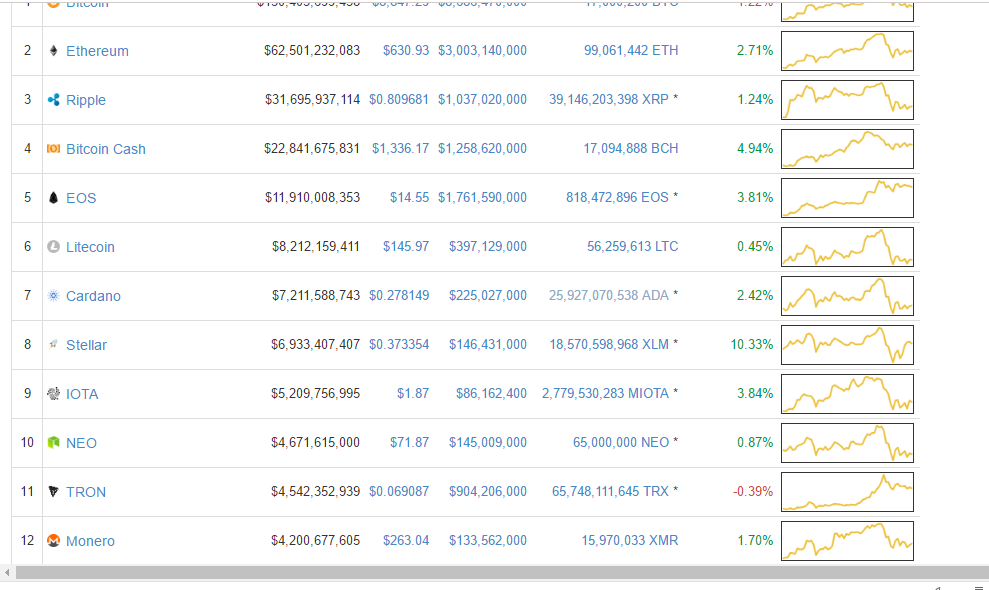
Task: Click Litecoin volume $397,129,000
Action: 488,247
